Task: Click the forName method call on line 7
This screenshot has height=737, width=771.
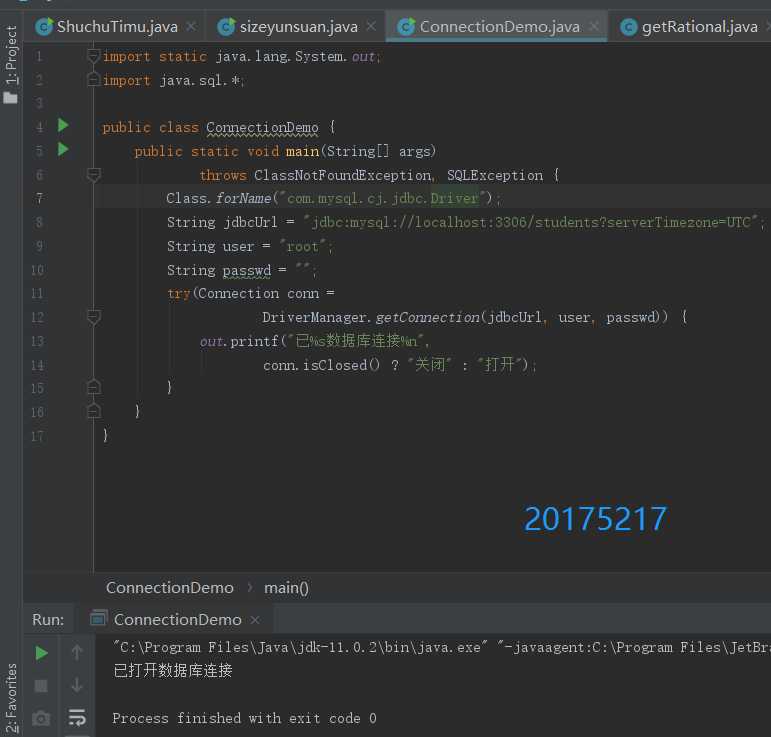Action: click(x=243, y=199)
